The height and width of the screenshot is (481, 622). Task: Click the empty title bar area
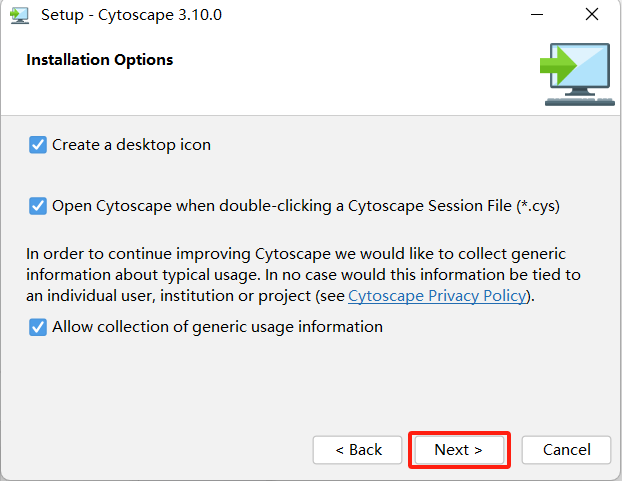pos(350,15)
